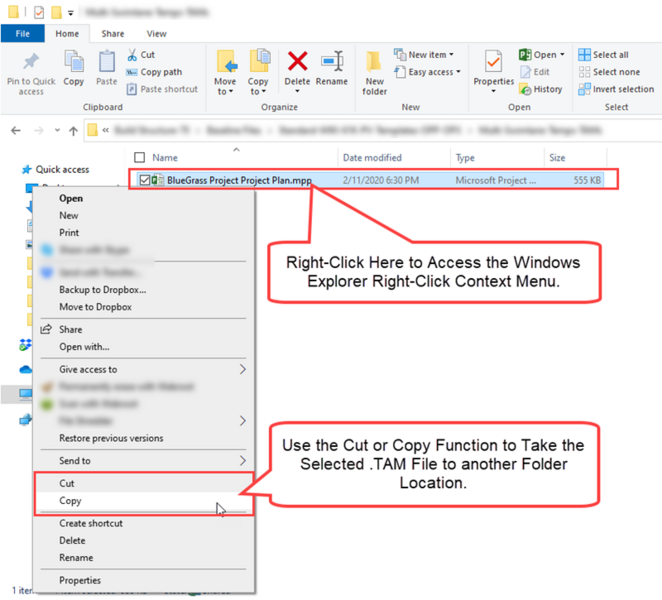Choose Cut in the context menu
Image resolution: width=662 pixels, height=600 pixels.
67,483
